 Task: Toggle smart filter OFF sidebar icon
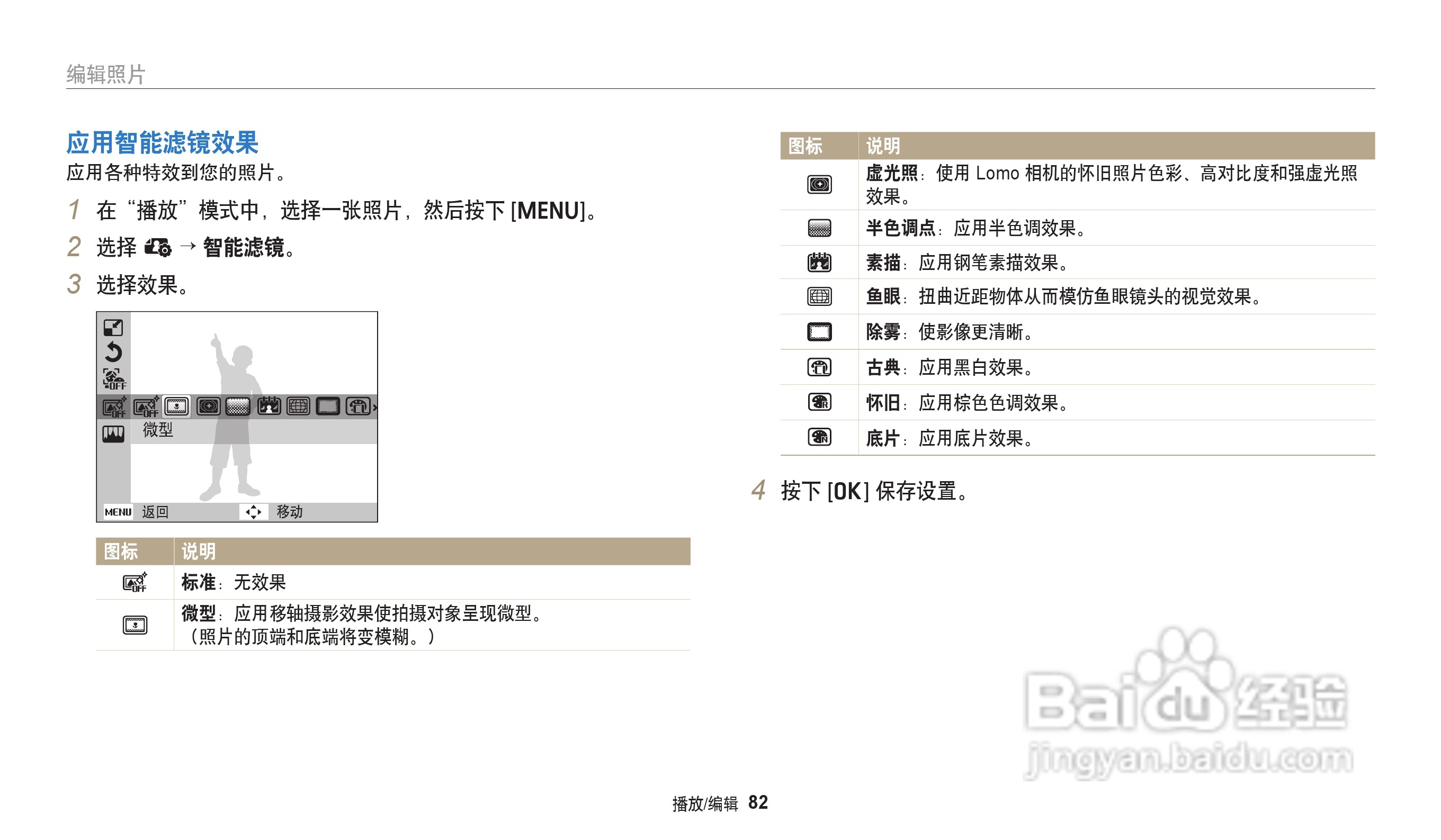[x=114, y=408]
